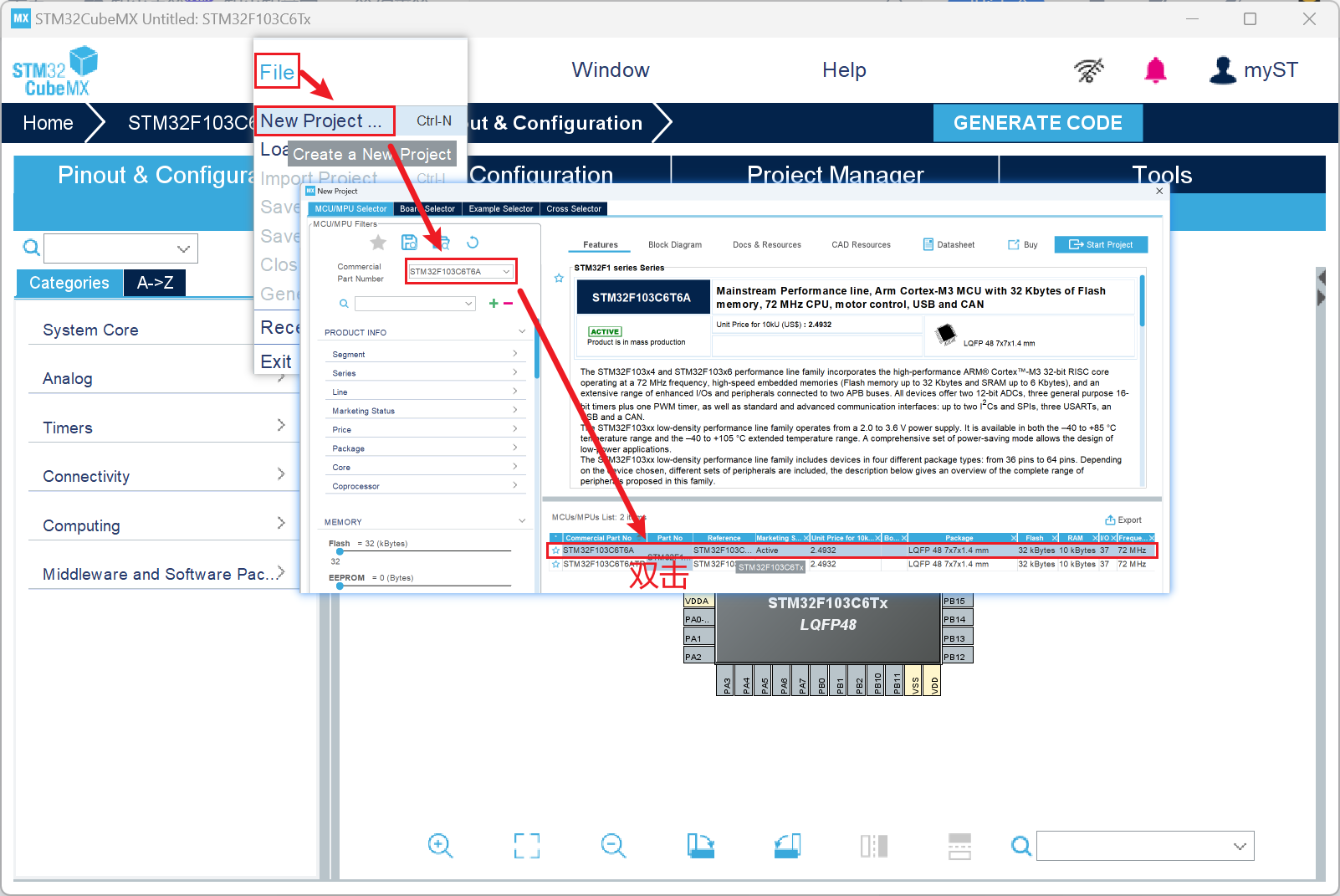Open the filter search dropdown in MCU/MPU Filters
Image resolution: width=1340 pixels, height=896 pixels.
468,304
